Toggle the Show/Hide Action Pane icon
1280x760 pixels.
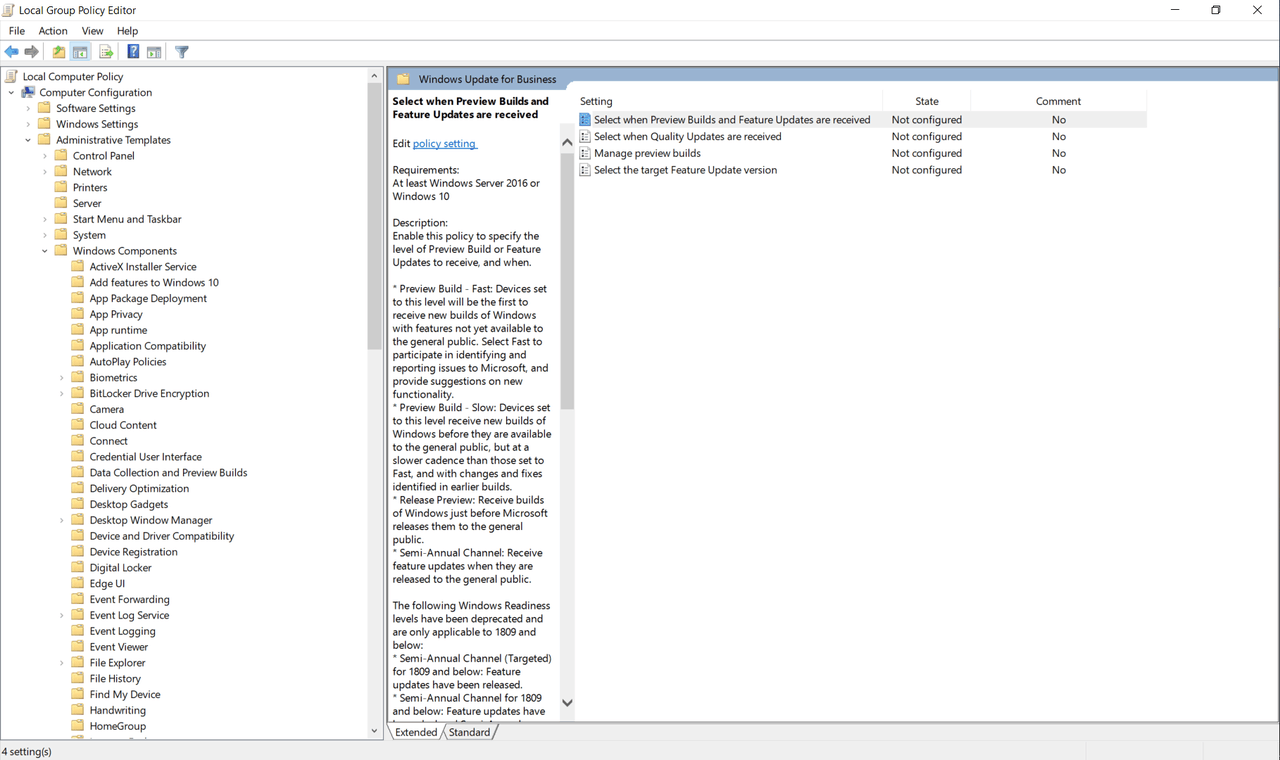click(154, 52)
